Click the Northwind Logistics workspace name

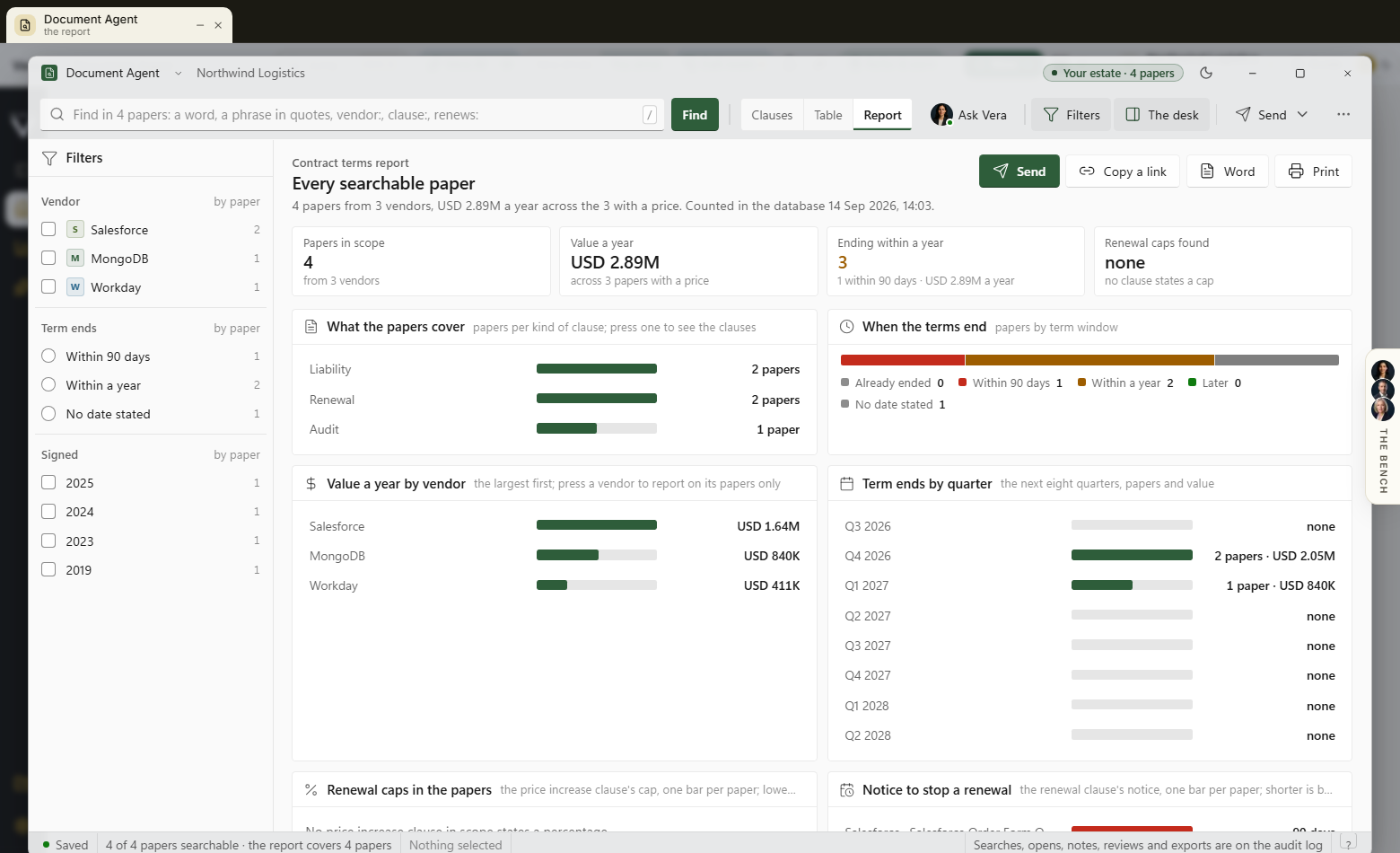250,74
